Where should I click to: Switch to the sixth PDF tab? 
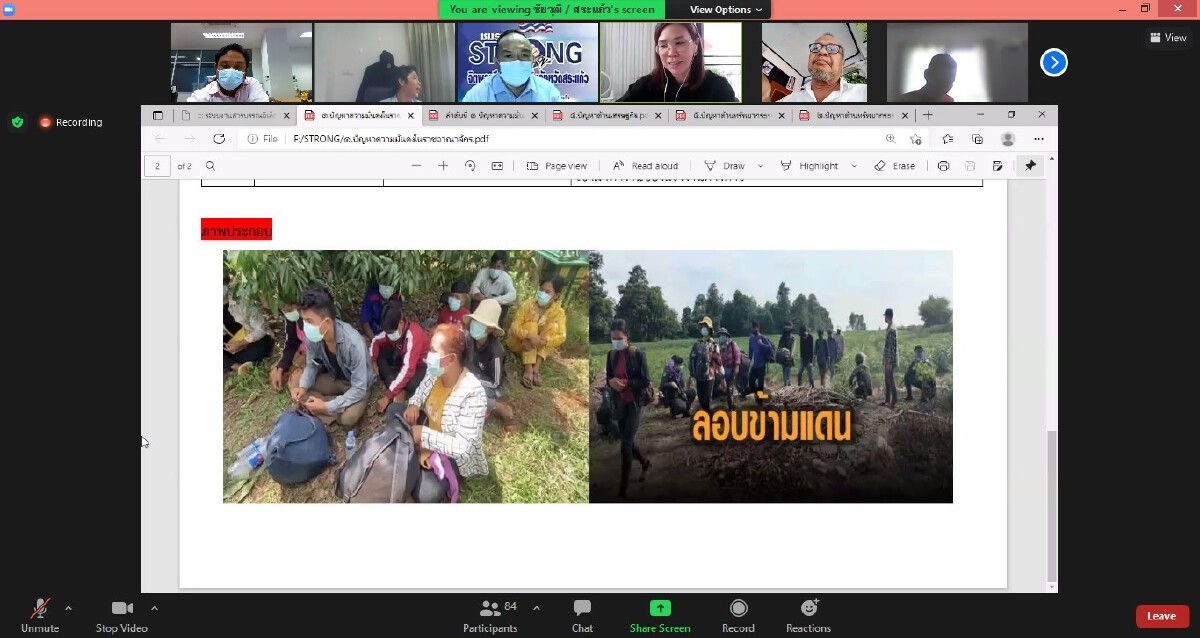(855, 115)
